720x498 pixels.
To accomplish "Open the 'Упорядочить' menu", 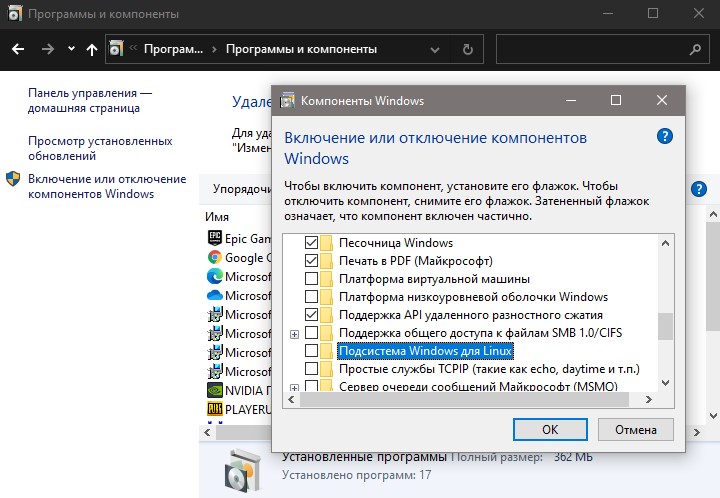I will tap(242, 189).
